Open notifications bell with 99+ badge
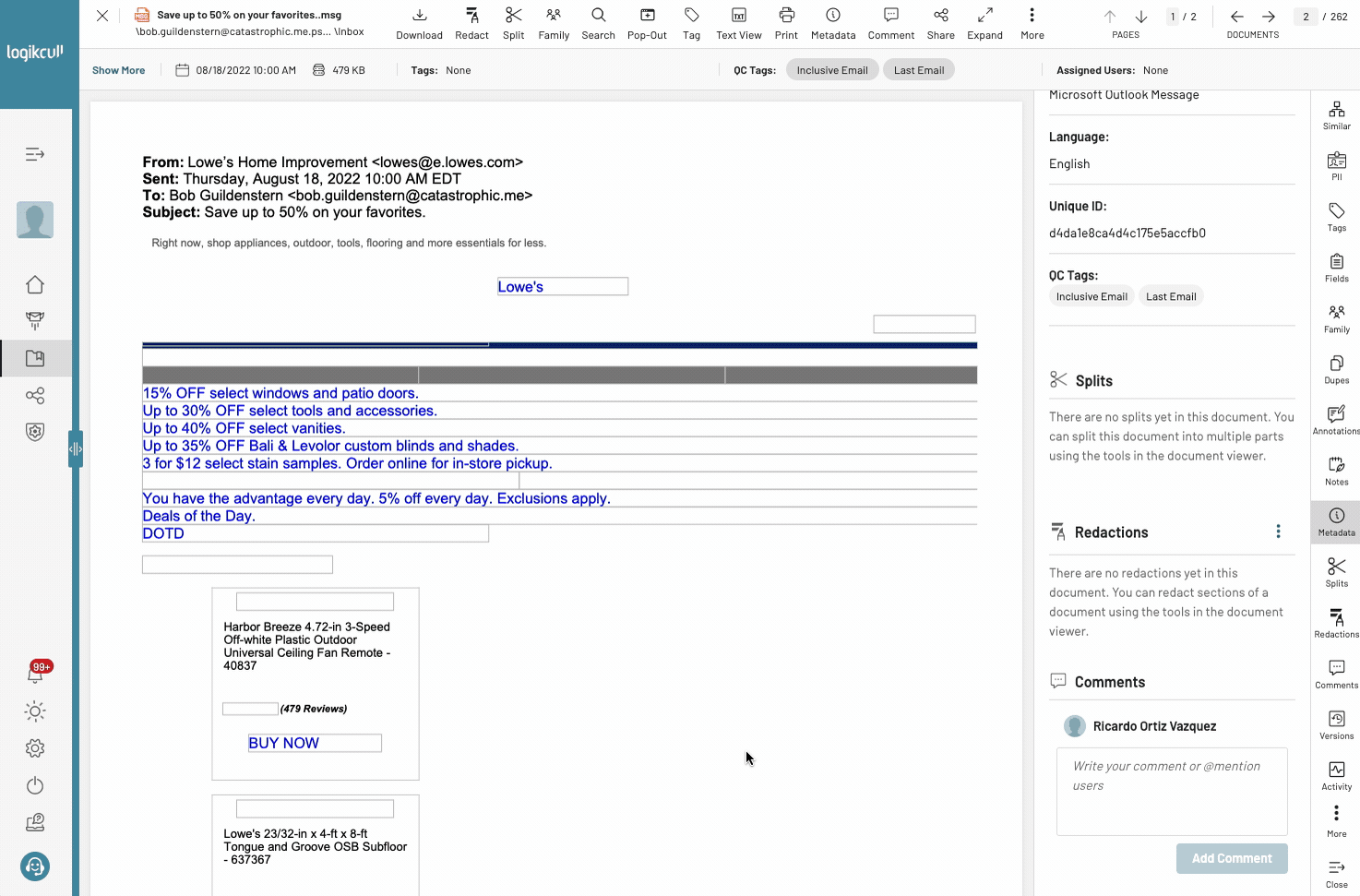Screen dimensions: 1360x896 [x=35, y=673]
